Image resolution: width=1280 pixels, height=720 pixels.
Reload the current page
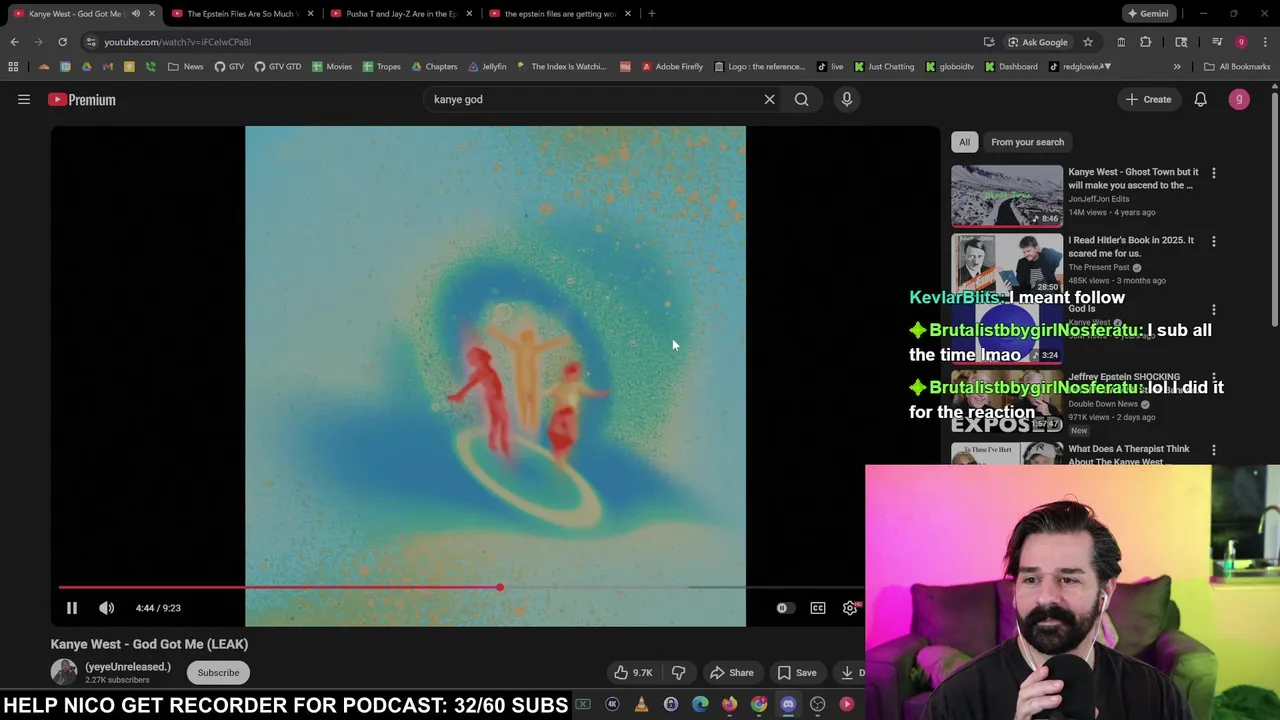62,42
